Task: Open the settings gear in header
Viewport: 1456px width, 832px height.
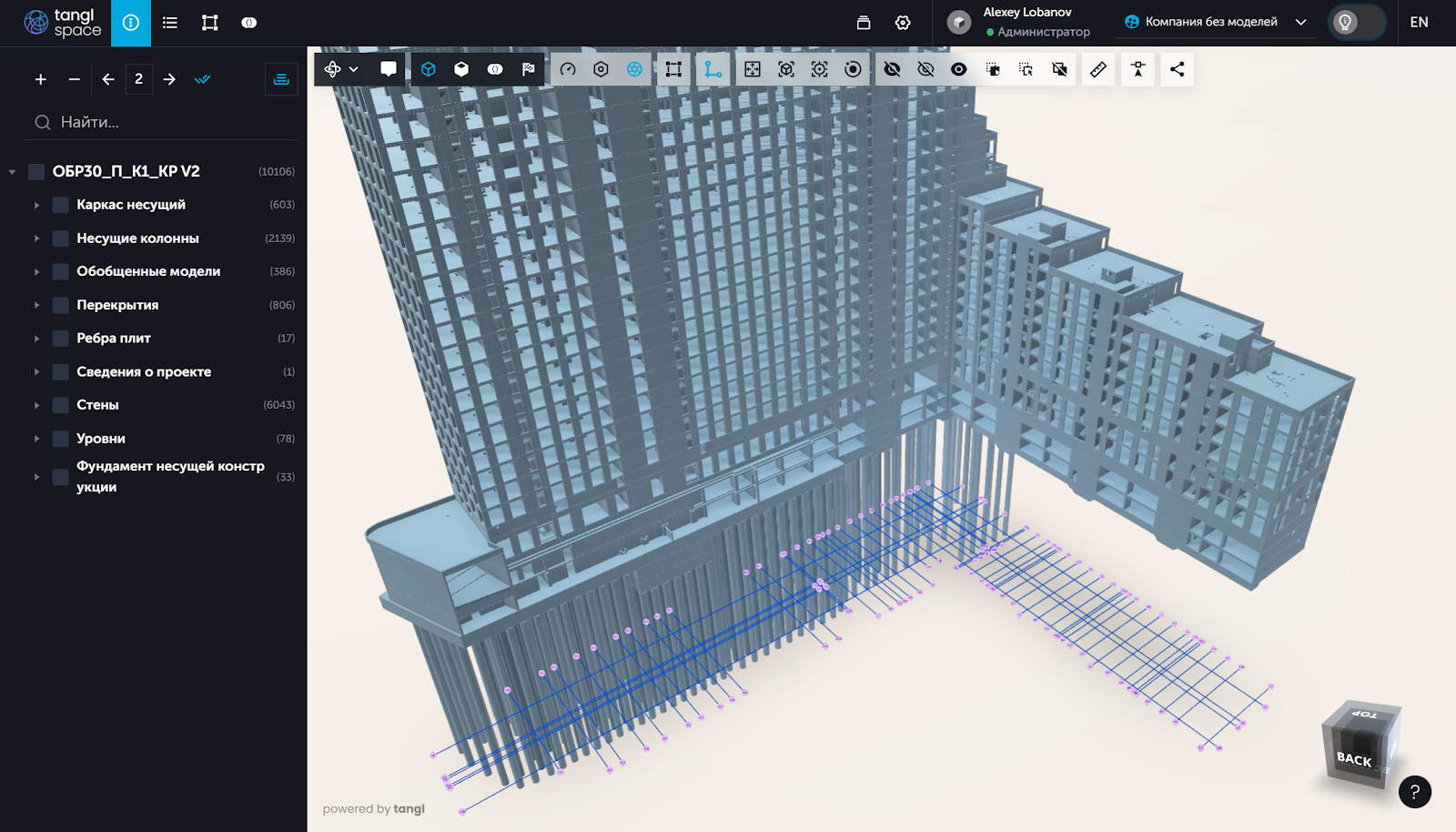Action: pyautogui.click(x=903, y=23)
